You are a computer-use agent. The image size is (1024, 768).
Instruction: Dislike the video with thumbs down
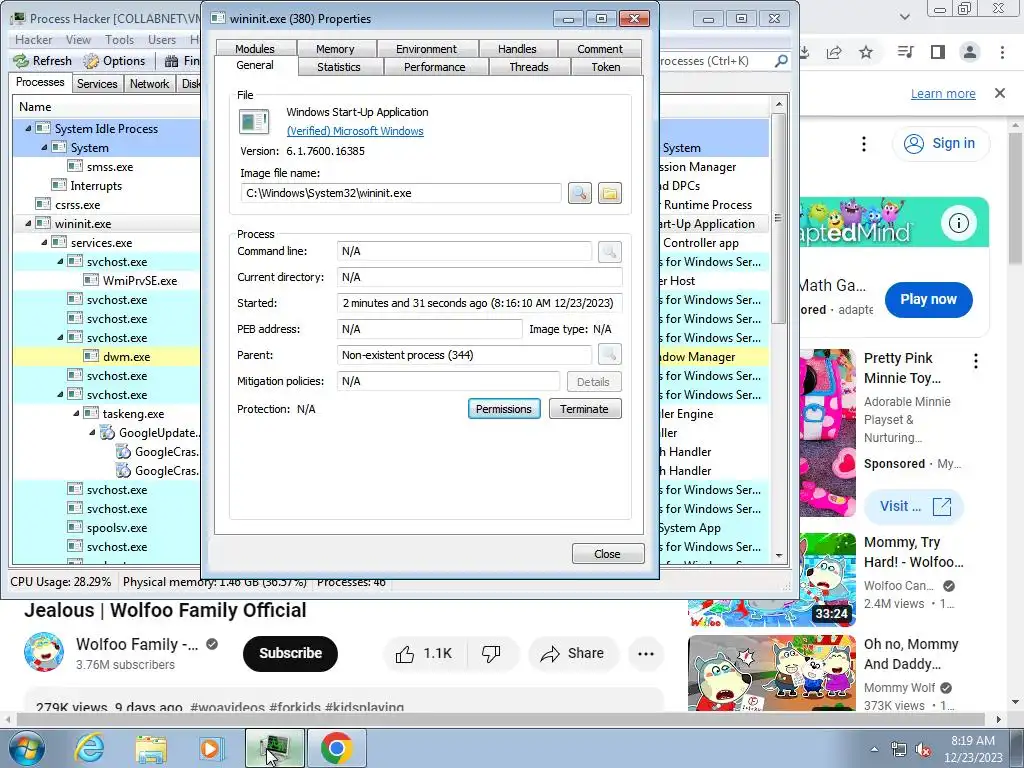pyautogui.click(x=491, y=654)
